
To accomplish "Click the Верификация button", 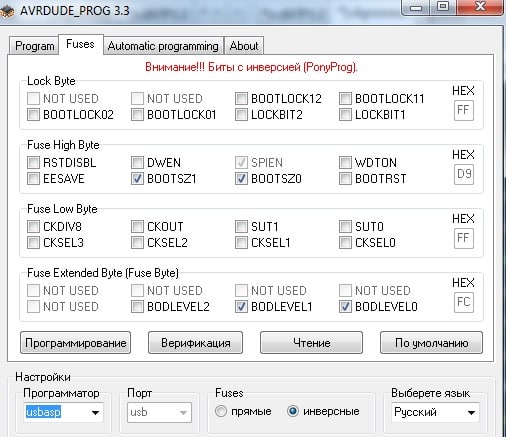I will coord(196,343).
